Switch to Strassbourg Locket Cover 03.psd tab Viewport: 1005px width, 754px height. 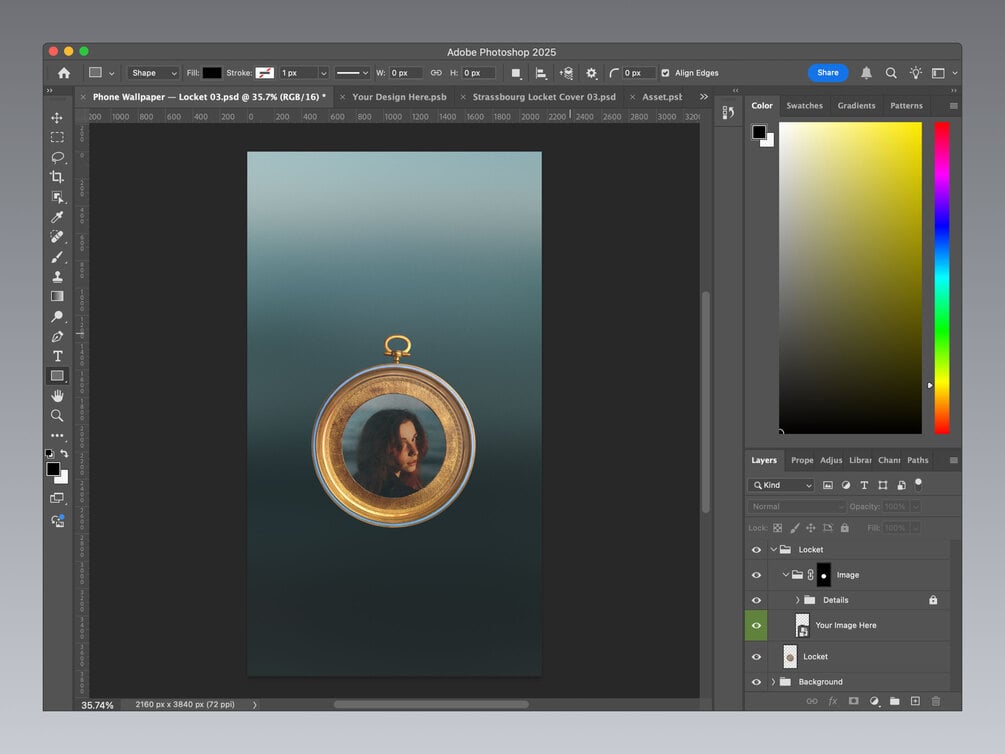pos(544,97)
